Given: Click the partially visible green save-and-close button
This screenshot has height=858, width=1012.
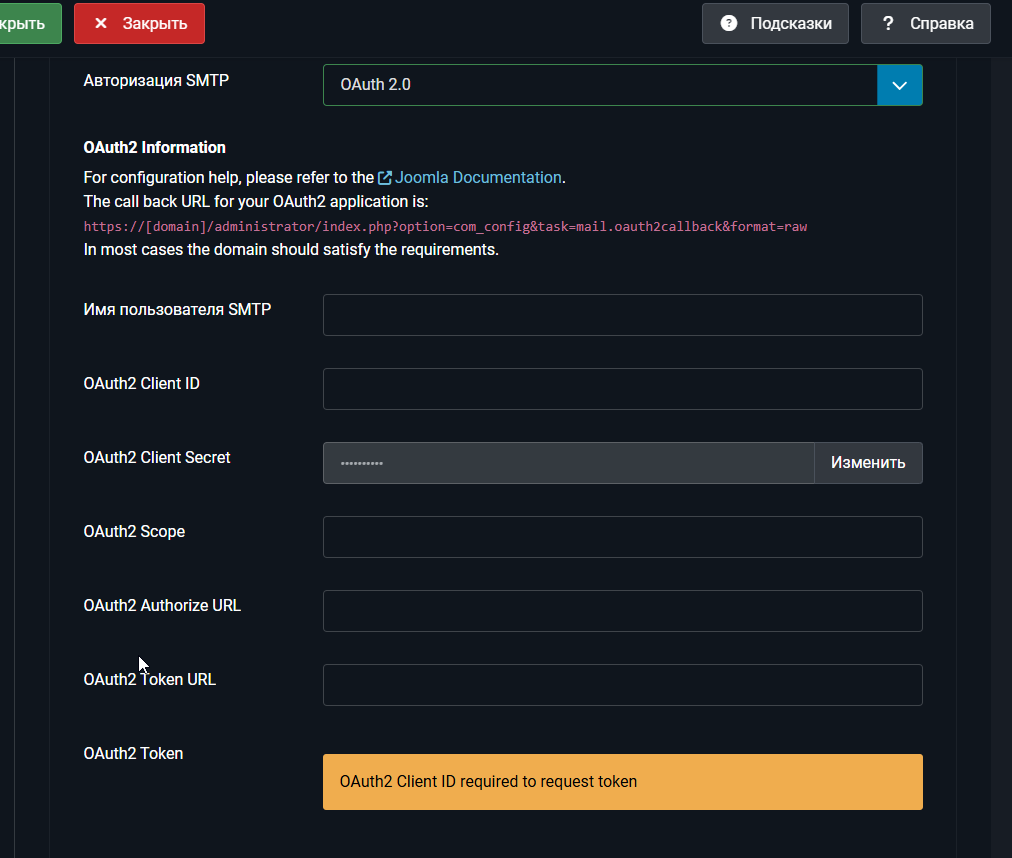Looking at the screenshot, I should pyautogui.click(x=30, y=23).
